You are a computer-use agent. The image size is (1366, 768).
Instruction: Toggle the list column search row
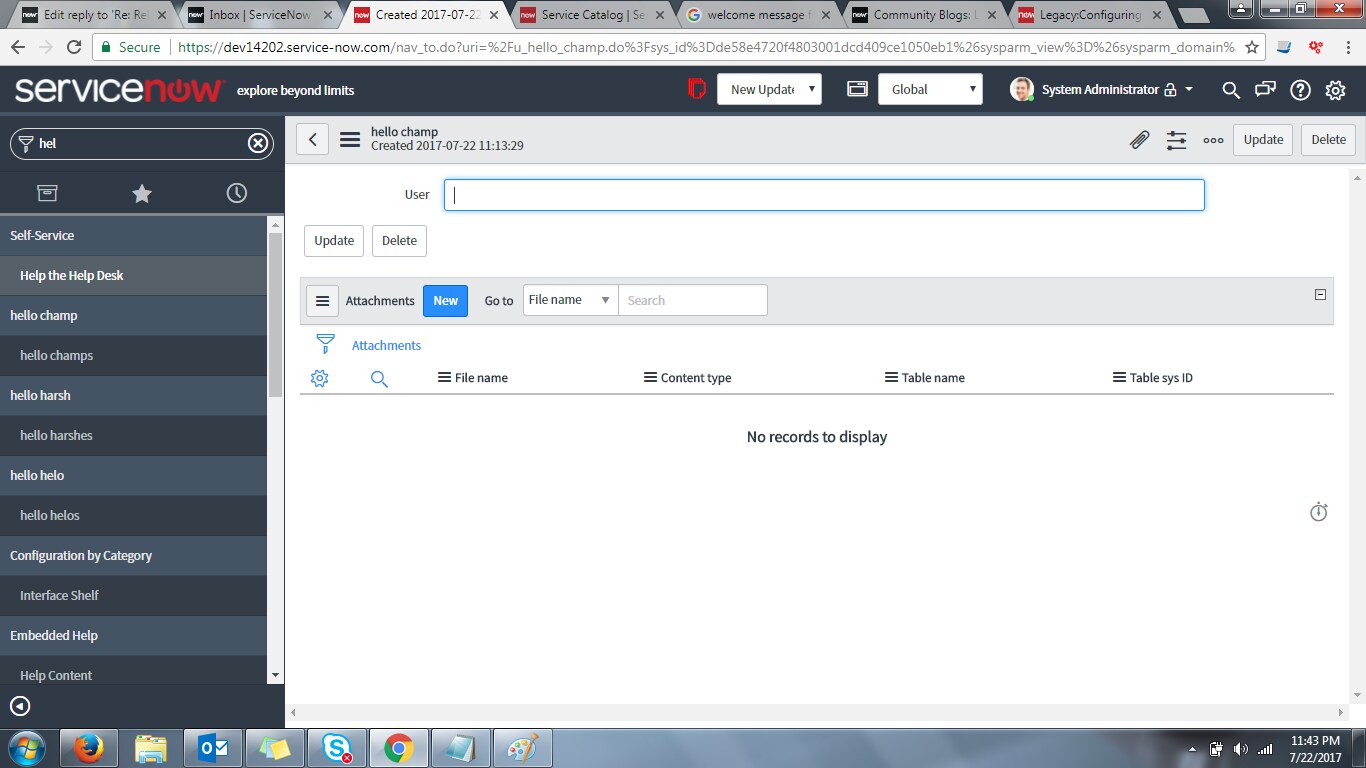point(379,378)
